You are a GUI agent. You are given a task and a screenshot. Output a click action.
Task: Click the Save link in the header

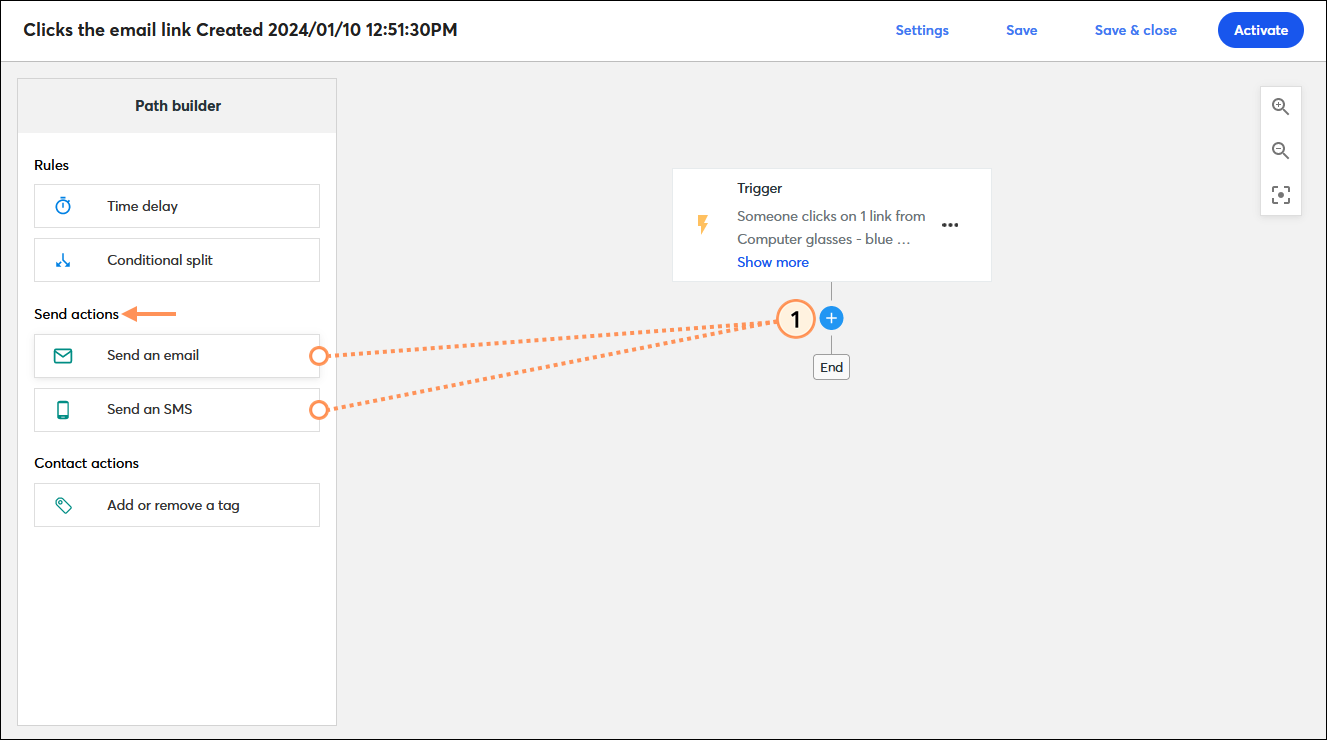[x=1021, y=30]
